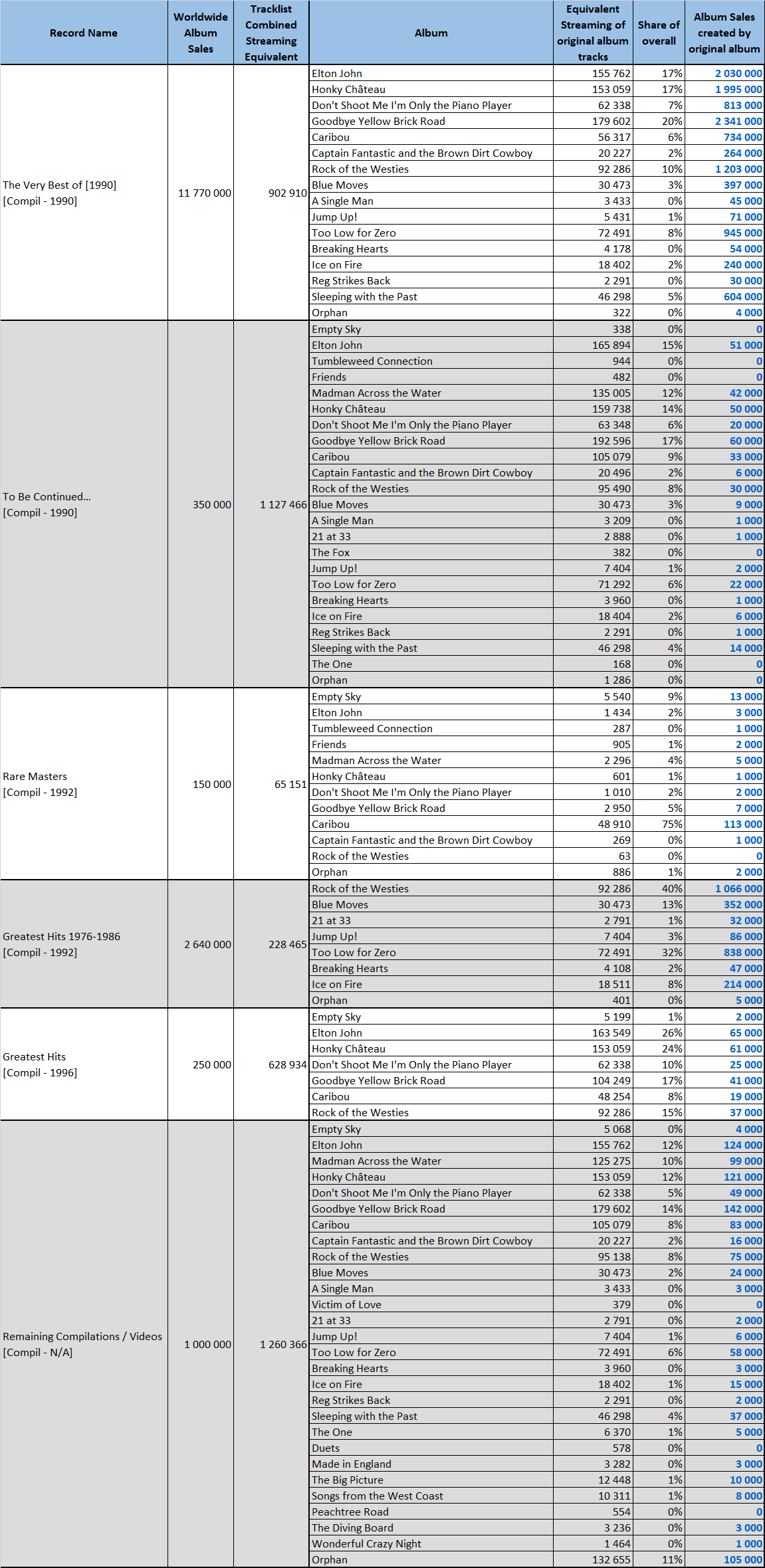
Task: Select the album sales value '352 000'
Action: click(x=743, y=904)
